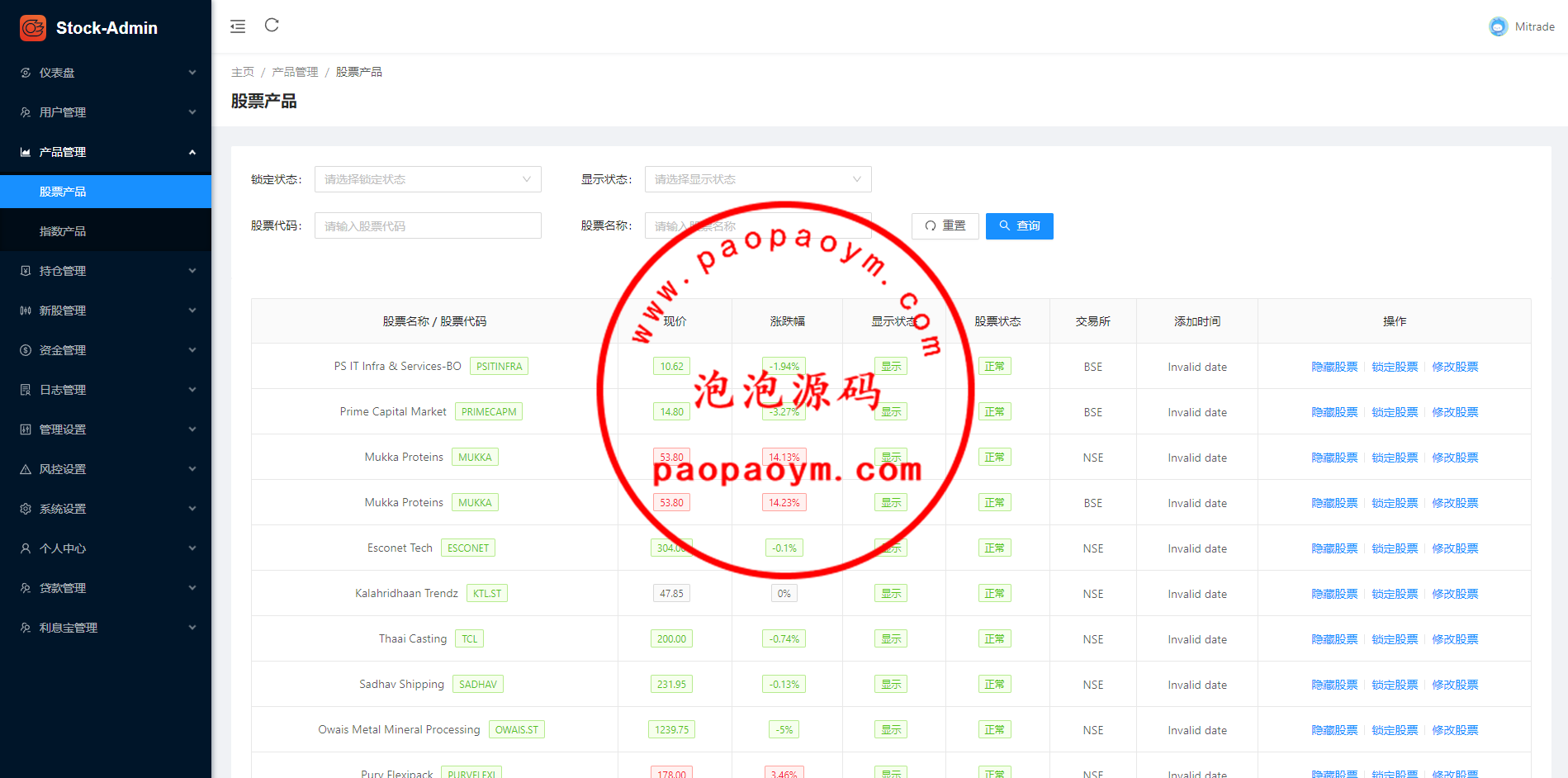The image size is (1568, 778).
Task: Open the 显示状态 display status dropdown
Action: (x=758, y=179)
